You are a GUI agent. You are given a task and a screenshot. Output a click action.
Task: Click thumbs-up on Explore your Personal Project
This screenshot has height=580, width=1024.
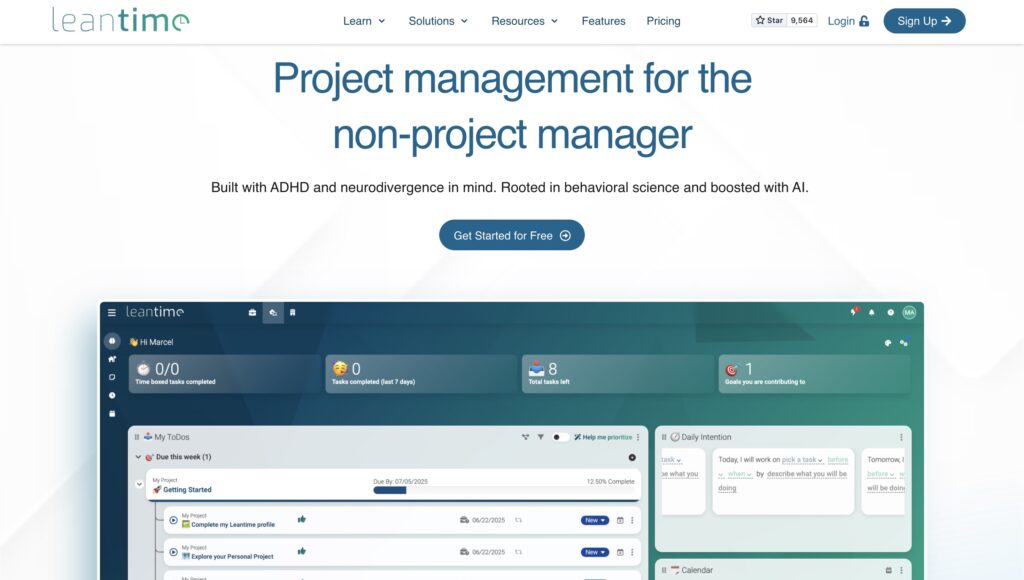[302, 551]
